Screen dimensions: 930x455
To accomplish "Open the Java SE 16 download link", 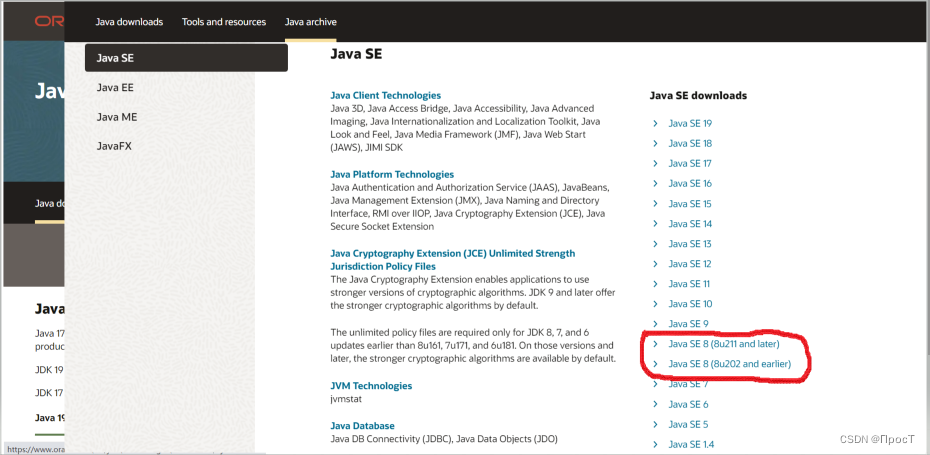I will pos(690,184).
